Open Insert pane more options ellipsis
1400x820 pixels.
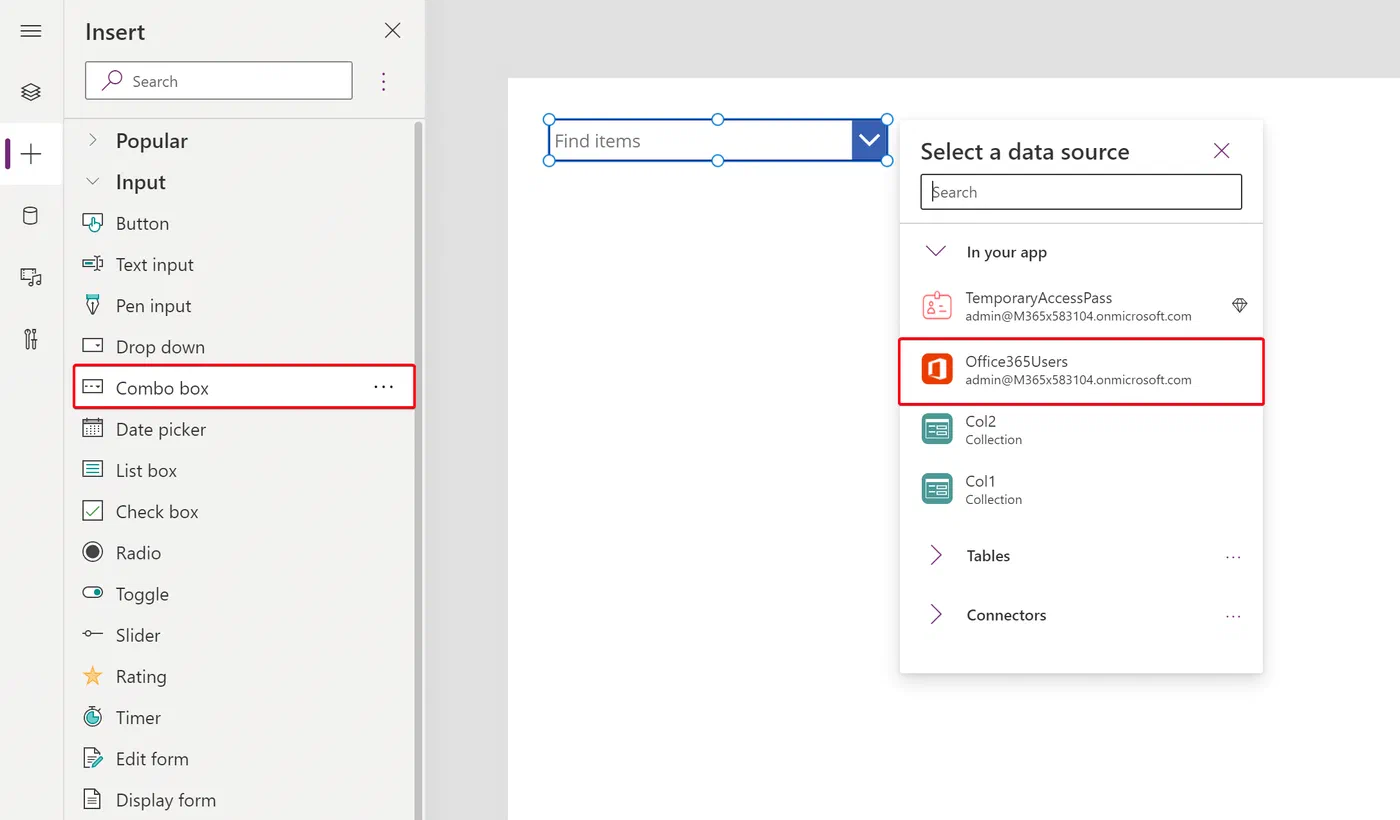pos(384,81)
